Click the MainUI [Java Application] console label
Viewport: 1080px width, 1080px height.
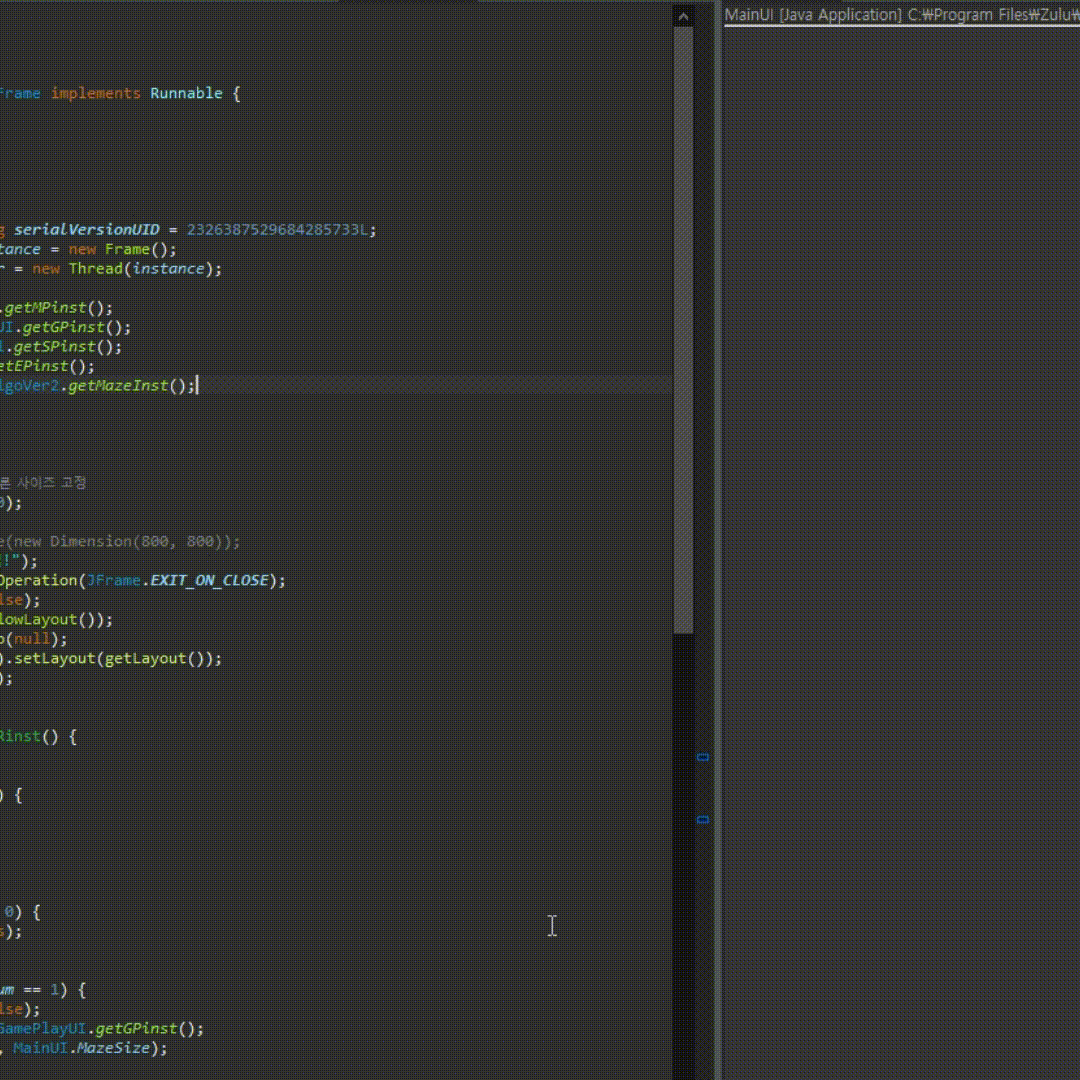point(901,14)
